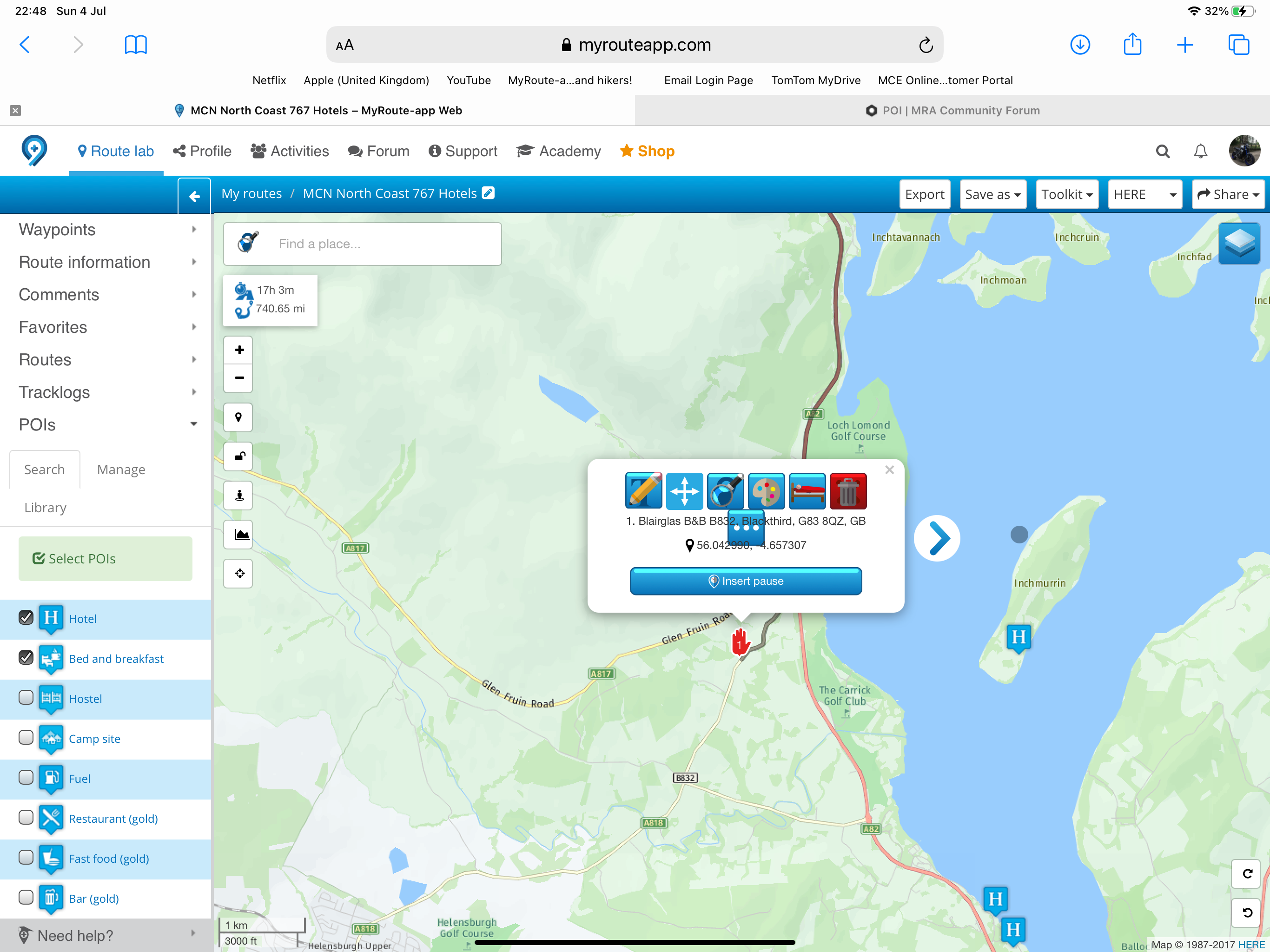Enable the Fuel POI checkbox
The image size is (1270, 952).
tap(26, 777)
